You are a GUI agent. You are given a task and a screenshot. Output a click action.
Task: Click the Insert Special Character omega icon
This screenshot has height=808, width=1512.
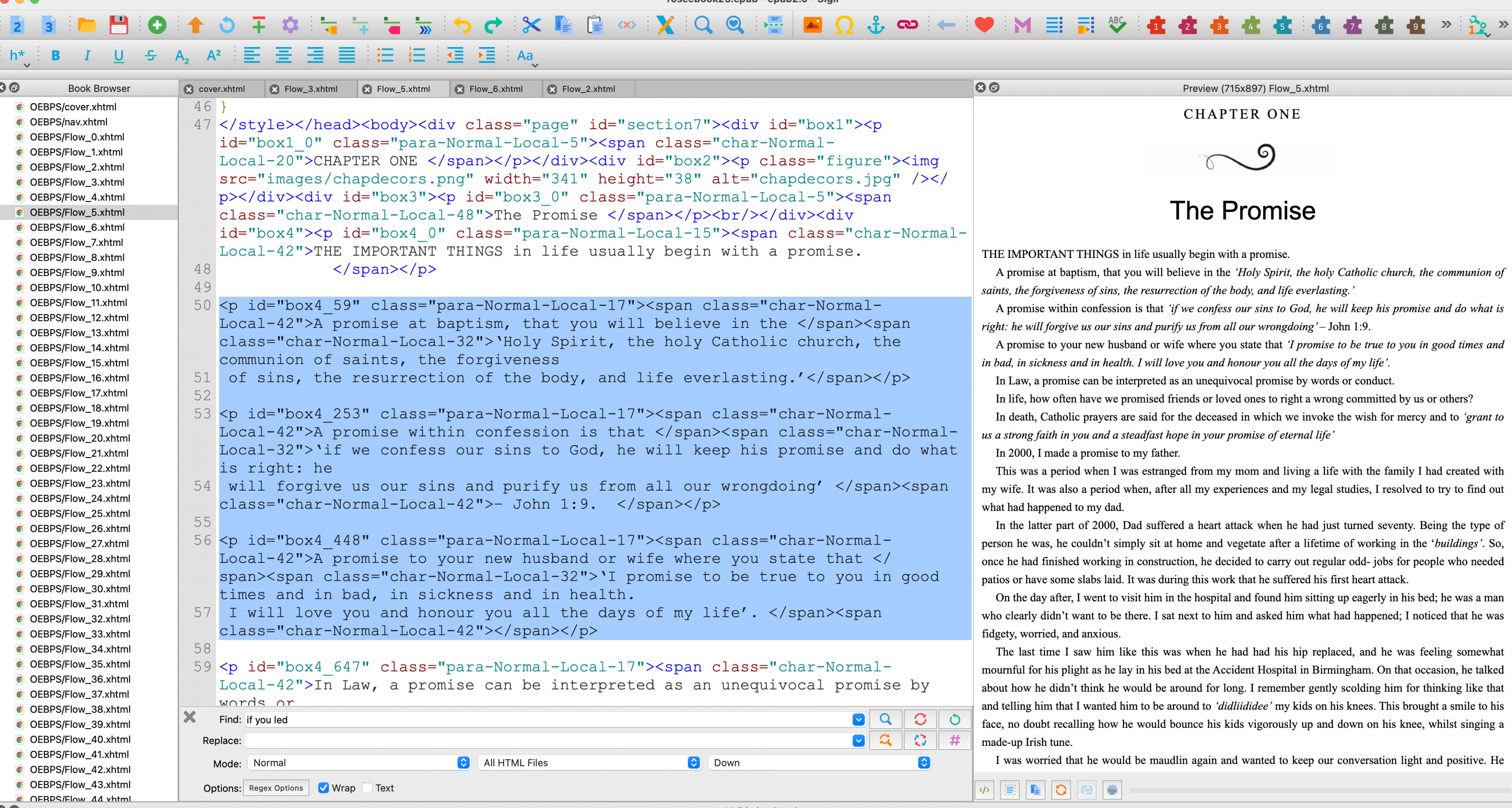pos(844,25)
